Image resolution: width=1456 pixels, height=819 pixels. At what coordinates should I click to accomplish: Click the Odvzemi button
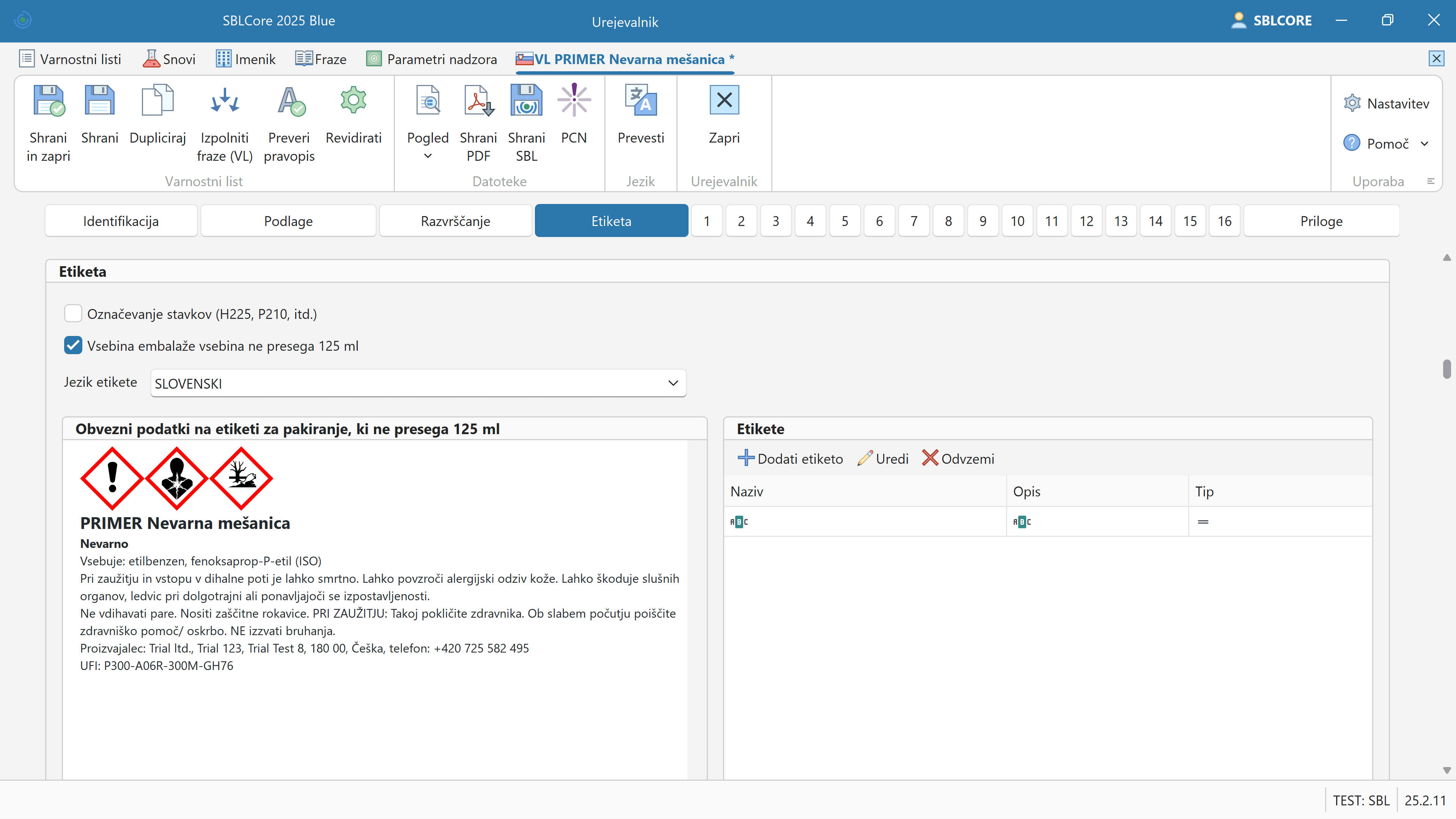coord(958,459)
